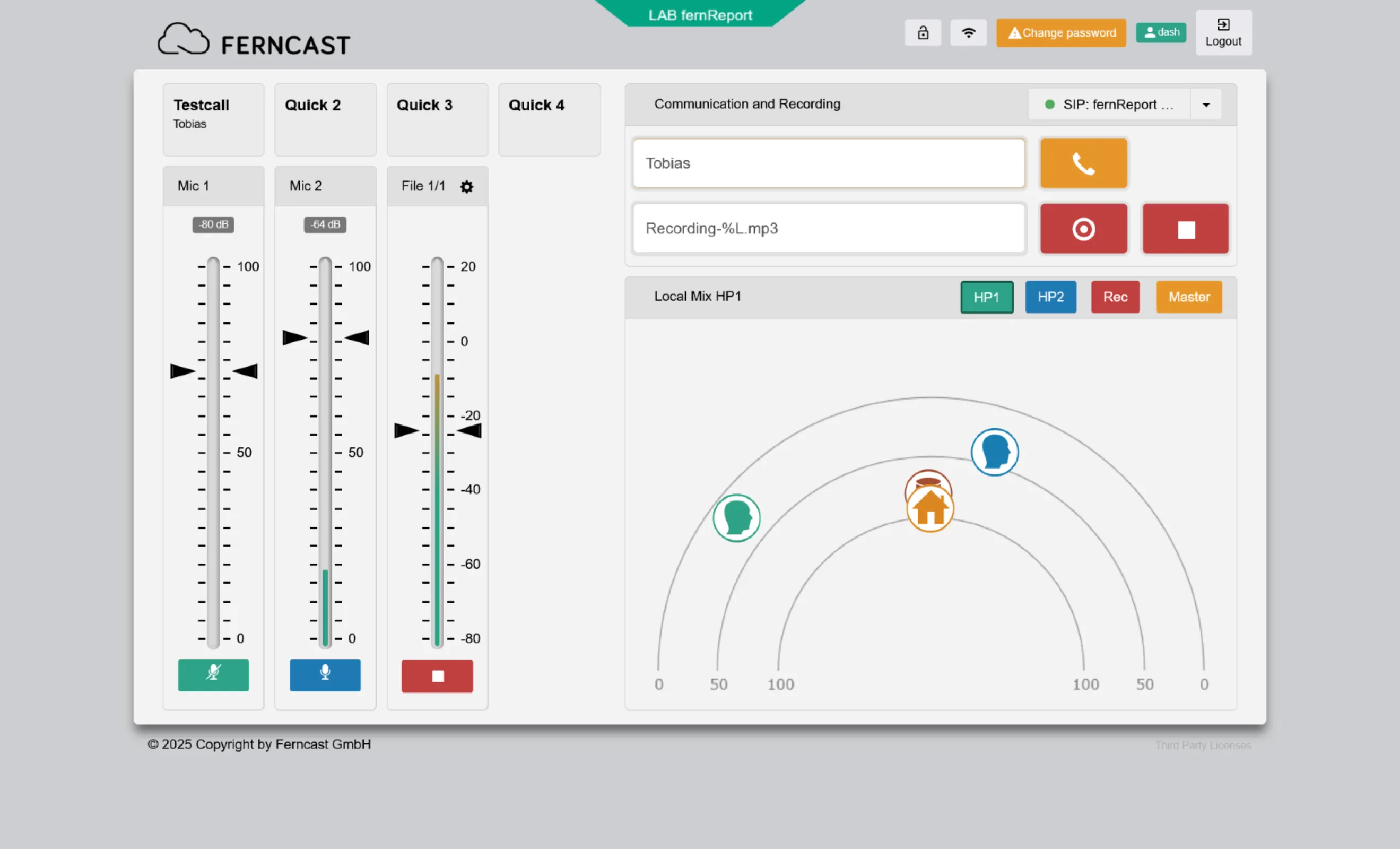Stop File 1/1 playback
Screen dimensions: 1400x849
[x=437, y=675]
